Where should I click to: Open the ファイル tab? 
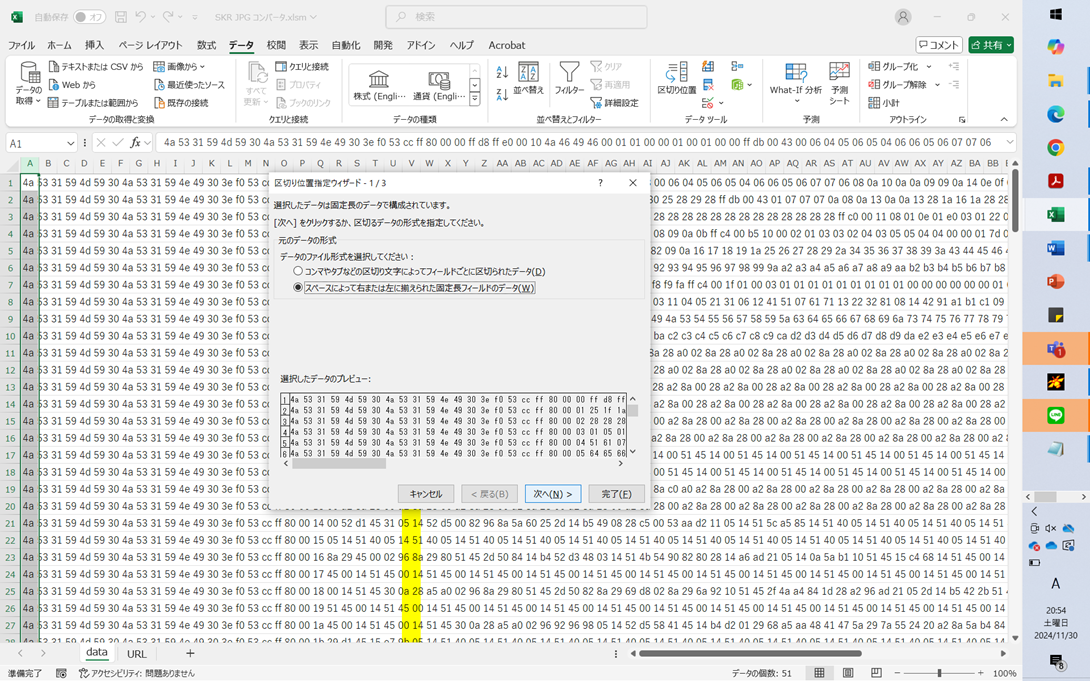coord(22,45)
